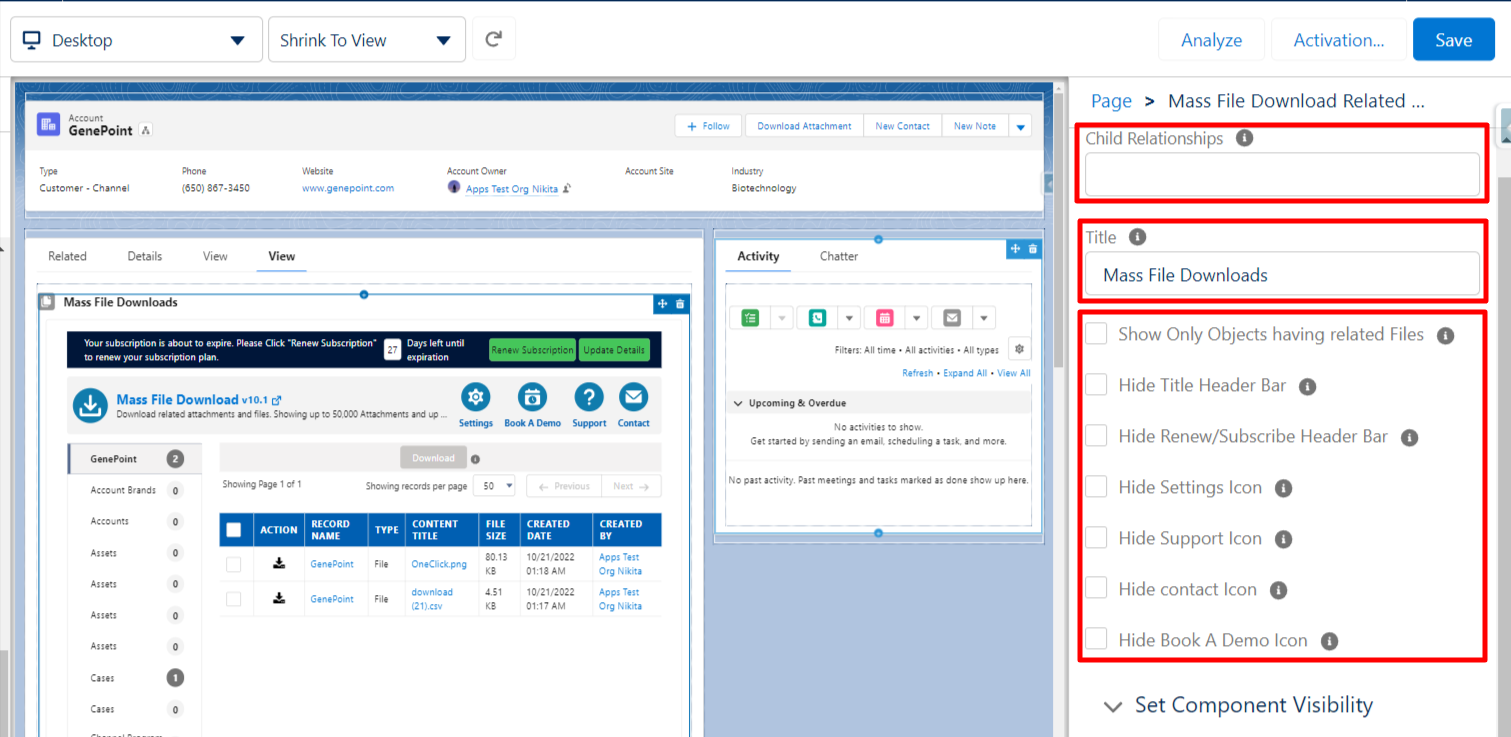Screen dimensions: 1511x737
Task: Toggle the Hide Settings Icon checkbox
Action: pos(1097,487)
